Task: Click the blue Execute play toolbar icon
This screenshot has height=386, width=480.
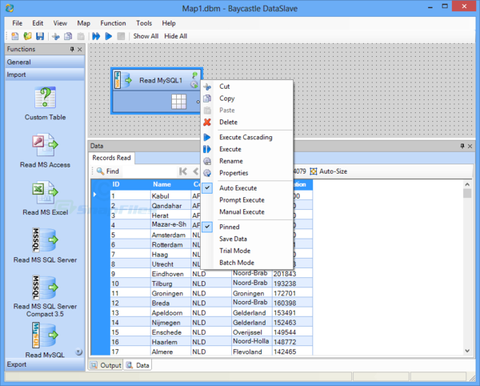Action: tap(108, 36)
